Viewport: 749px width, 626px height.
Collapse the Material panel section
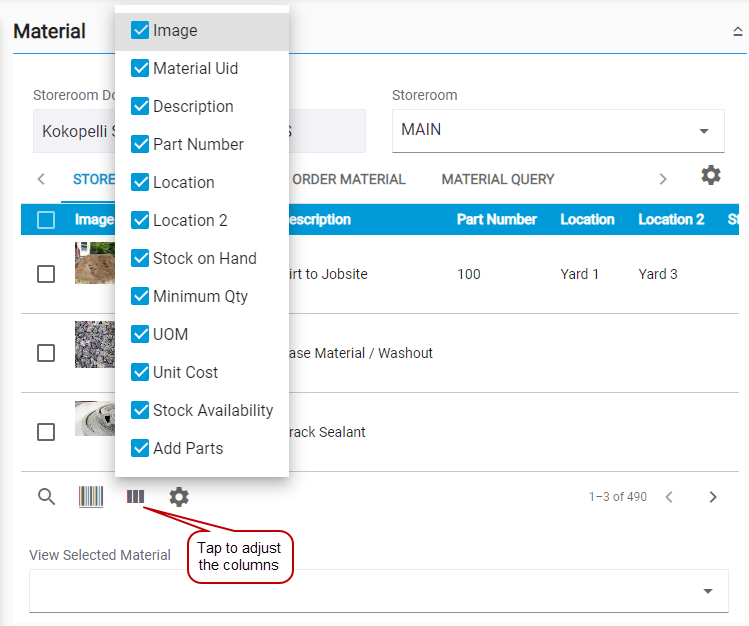[738, 32]
